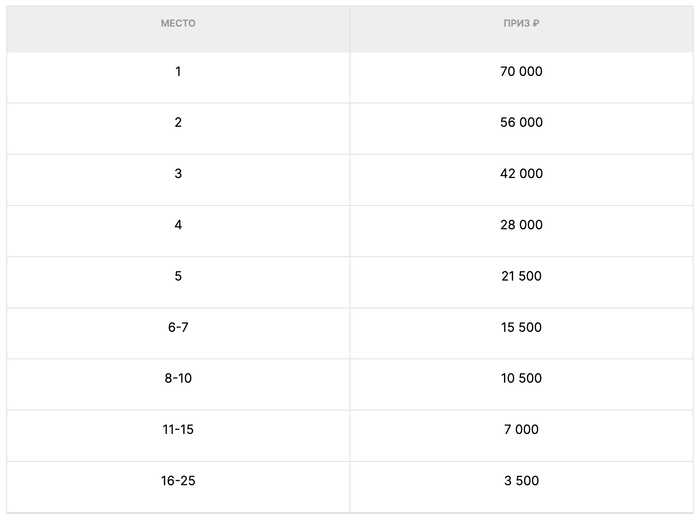Select the 6-7 place range cell
The width and height of the screenshot is (700, 519).
(x=178, y=327)
